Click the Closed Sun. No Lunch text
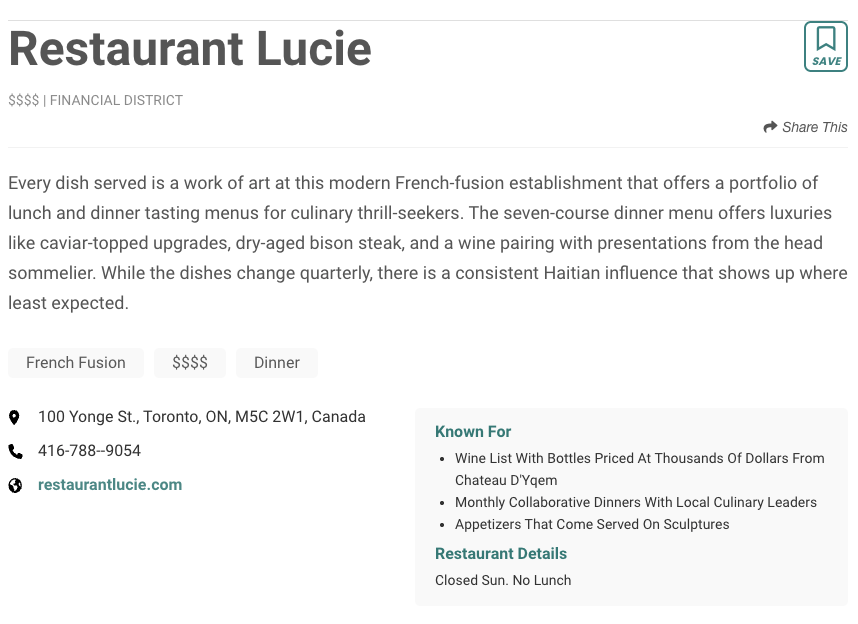Viewport: 858px width, 624px height. coord(503,580)
